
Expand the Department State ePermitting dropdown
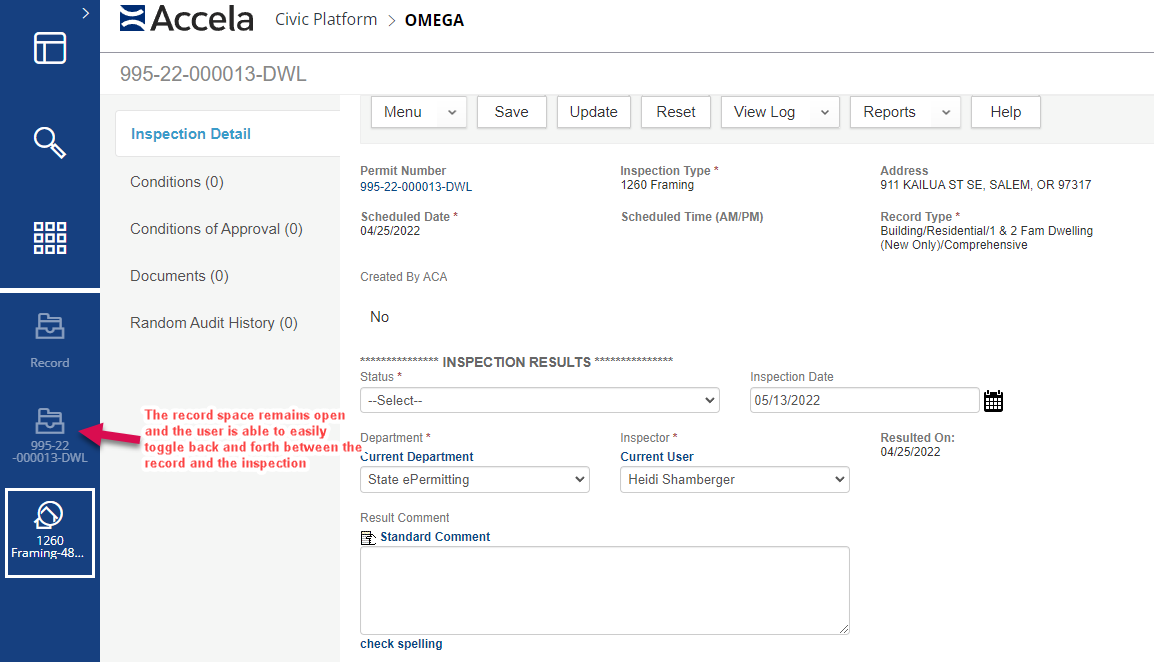coord(474,480)
